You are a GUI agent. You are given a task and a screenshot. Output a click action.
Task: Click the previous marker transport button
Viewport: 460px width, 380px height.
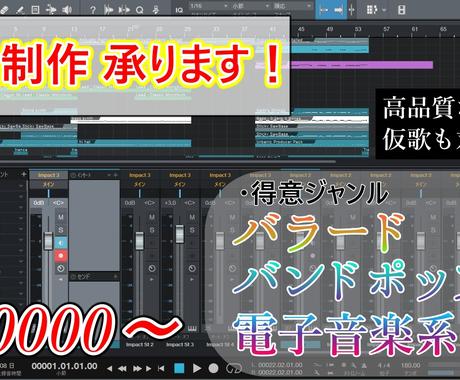coord(109,369)
